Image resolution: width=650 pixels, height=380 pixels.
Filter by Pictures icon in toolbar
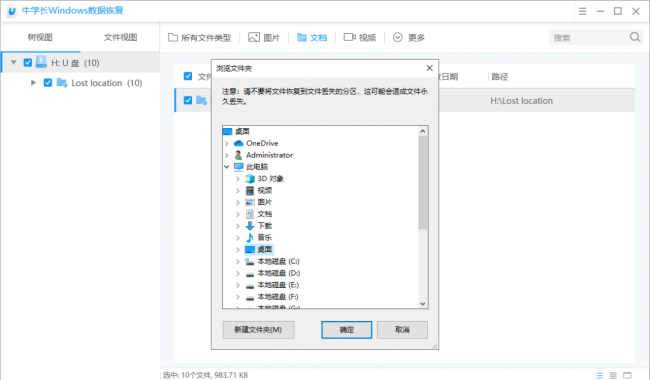(x=254, y=37)
